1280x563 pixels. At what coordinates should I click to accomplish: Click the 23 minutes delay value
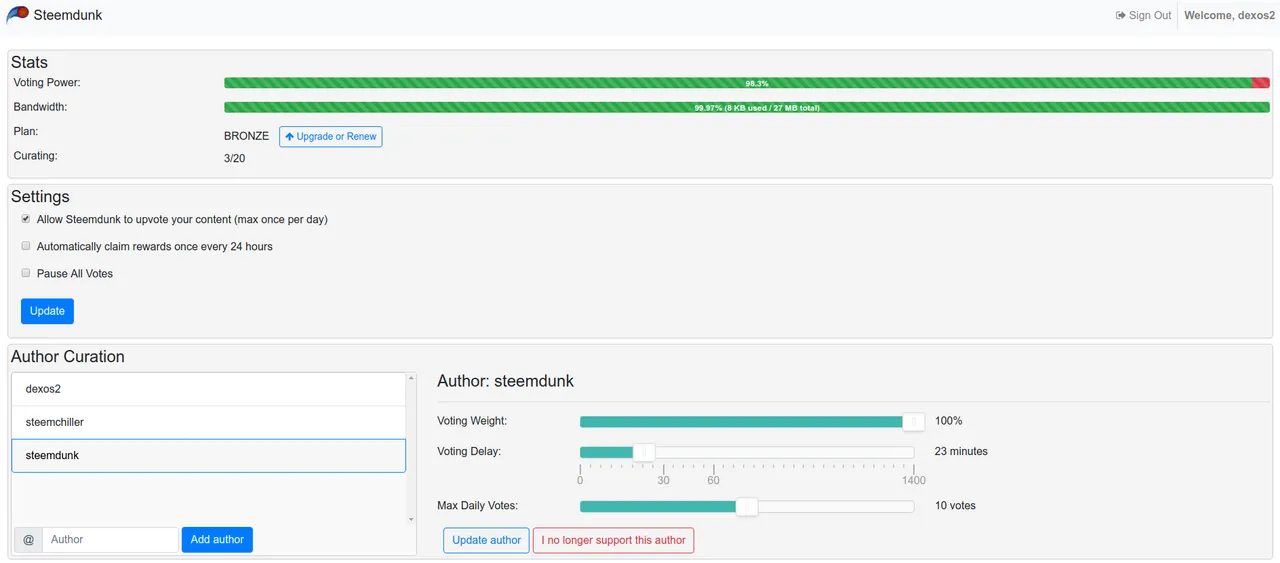[x=961, y=452]
